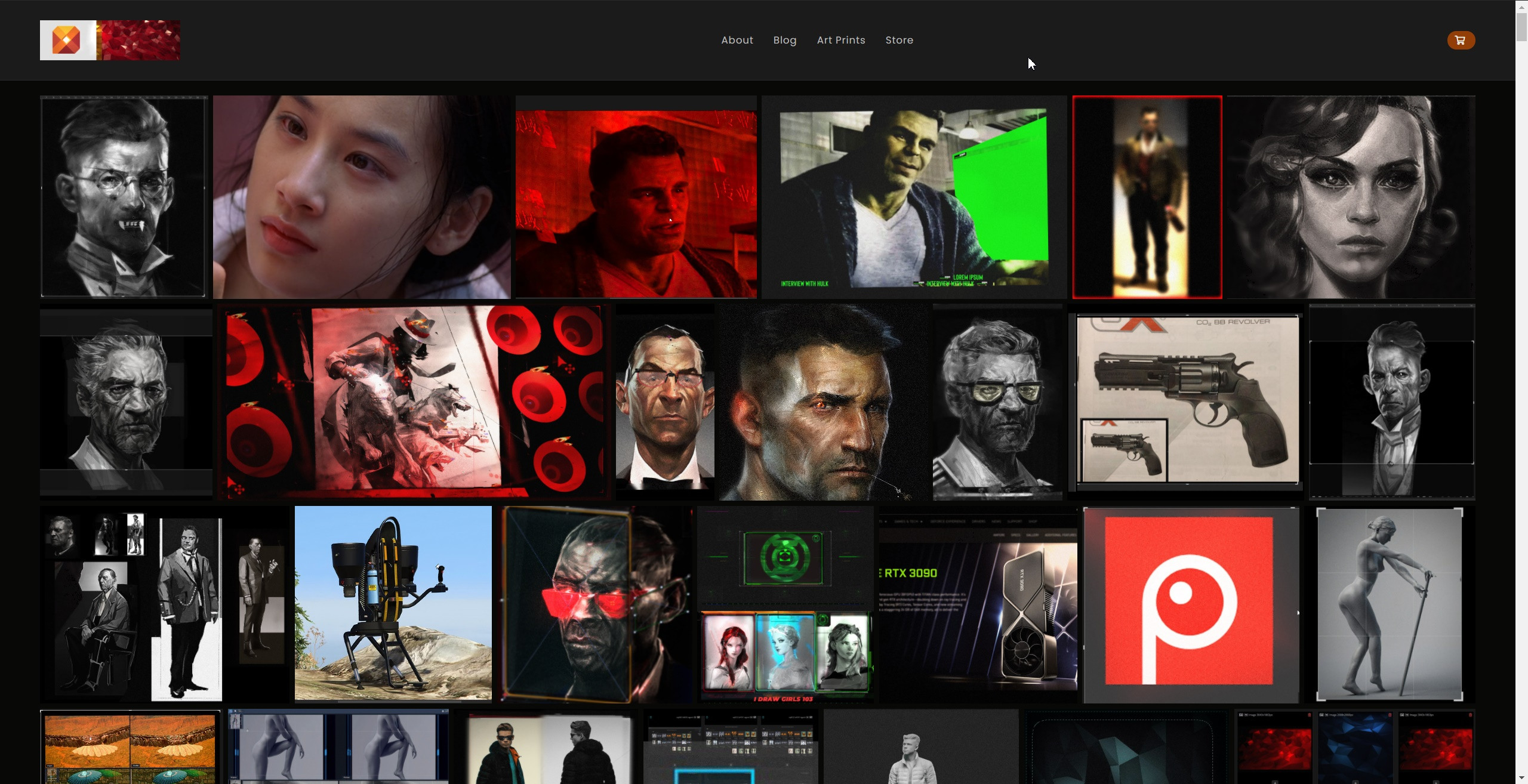Open the red-lit Hulk man image
1528x784 pixels.
click(x=636, y=197)
